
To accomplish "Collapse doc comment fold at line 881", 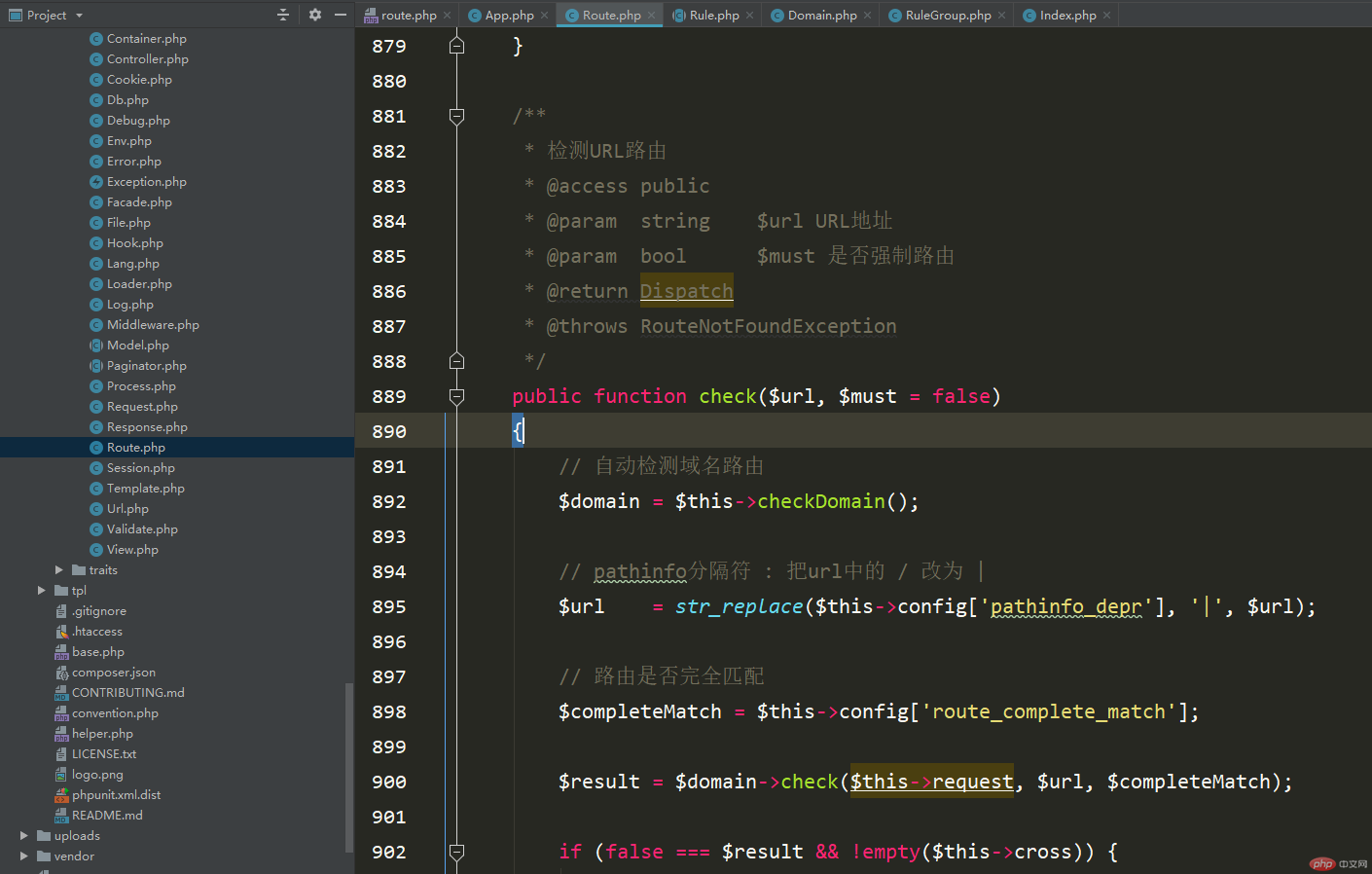I will (456, 117).
